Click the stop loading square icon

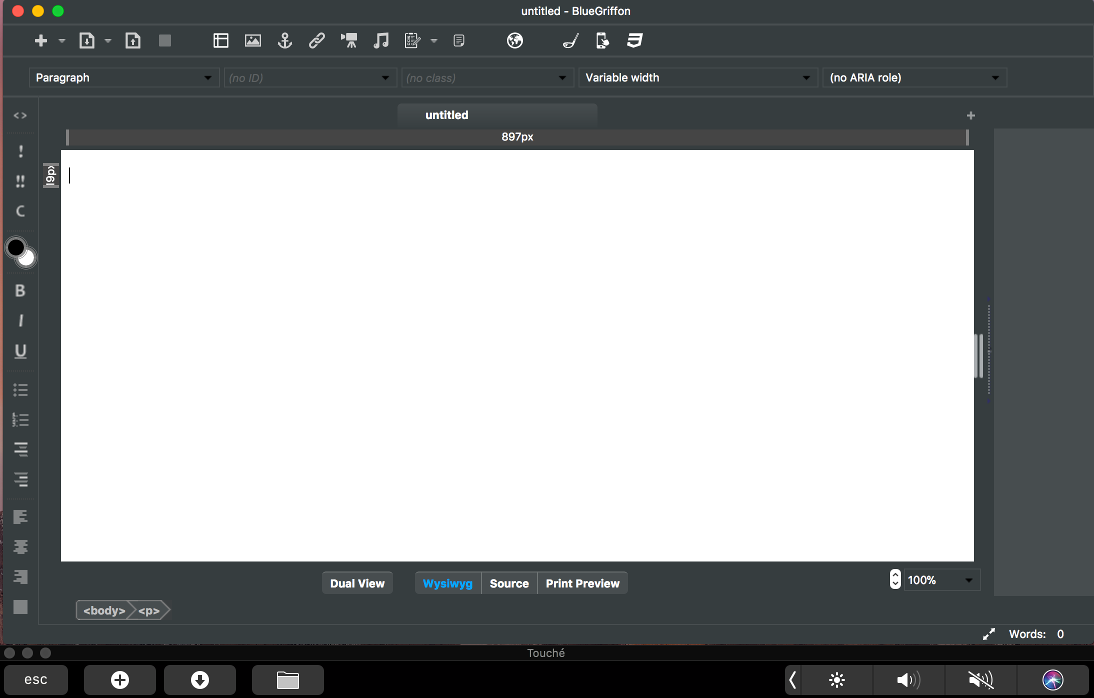[165, 40]
